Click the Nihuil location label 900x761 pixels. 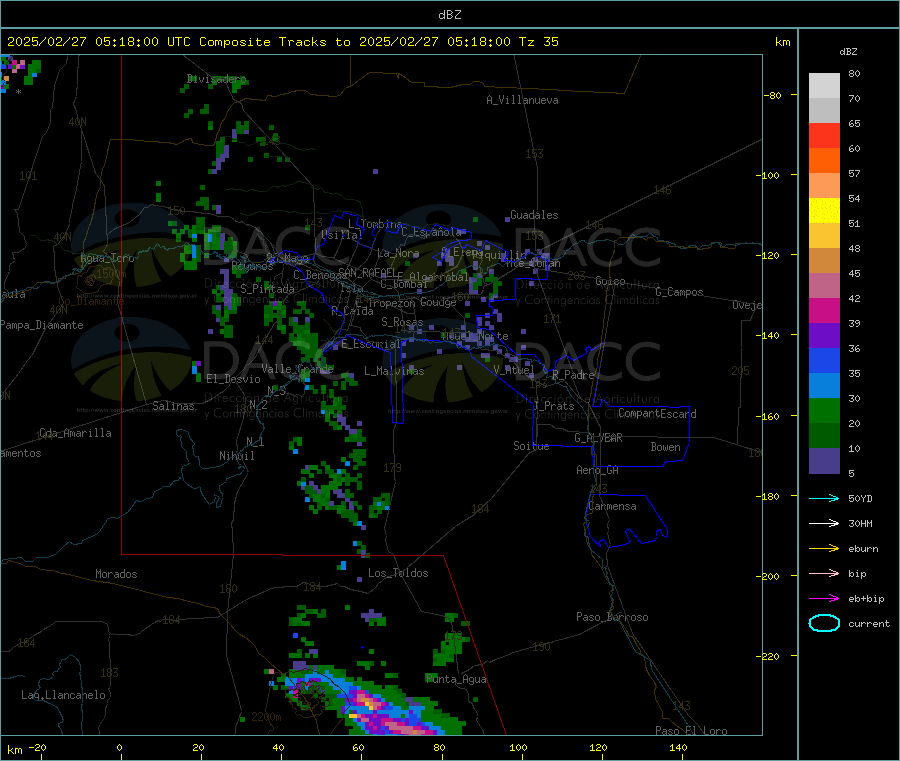236,456
